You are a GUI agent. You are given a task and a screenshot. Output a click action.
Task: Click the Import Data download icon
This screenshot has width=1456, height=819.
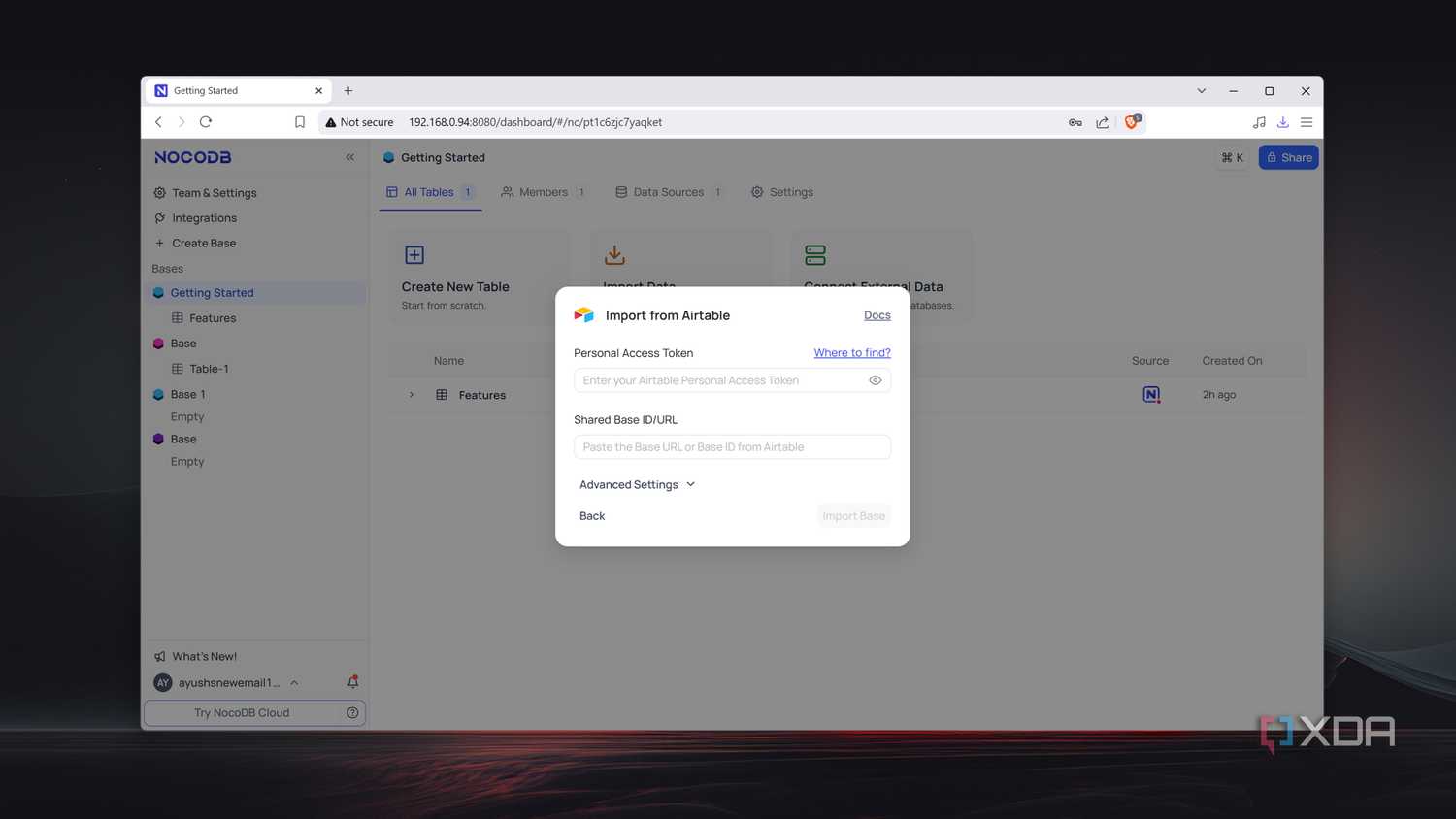pyautogui.click(x=614, y=255)
